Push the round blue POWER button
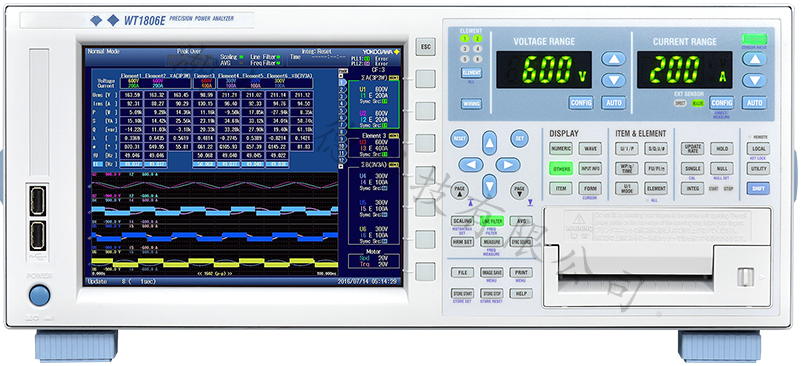801x366 pixels. 39,295
